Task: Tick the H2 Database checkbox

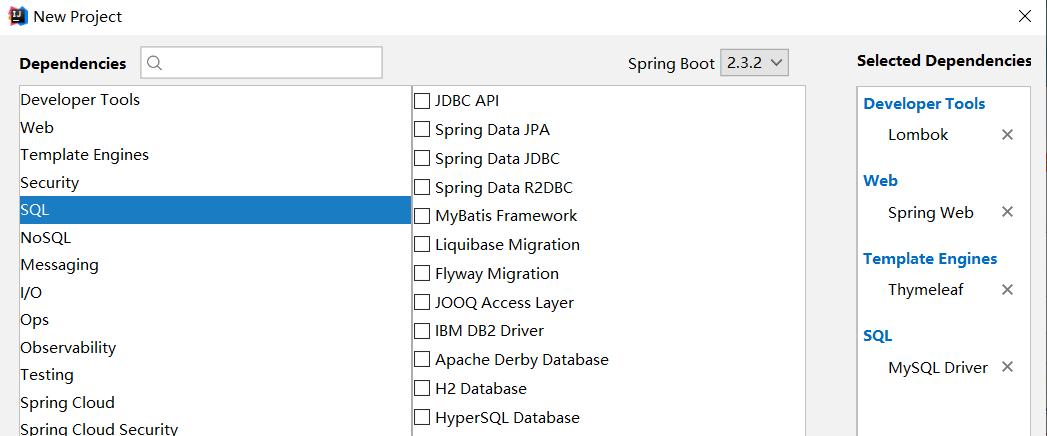Action: (x=422, y=388)
